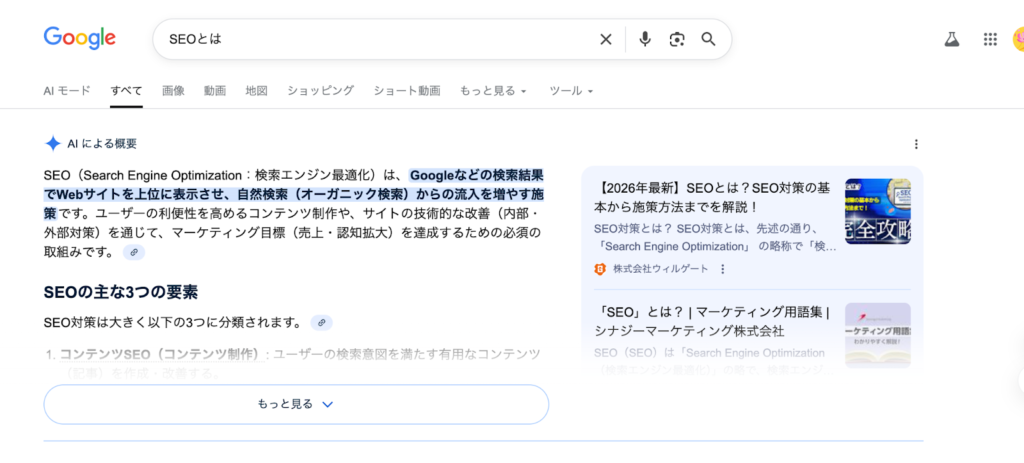Screen dimensions: 1024x463
Task: Expand the もっと見る tab dropdown
Action: (x=493, y=91)
